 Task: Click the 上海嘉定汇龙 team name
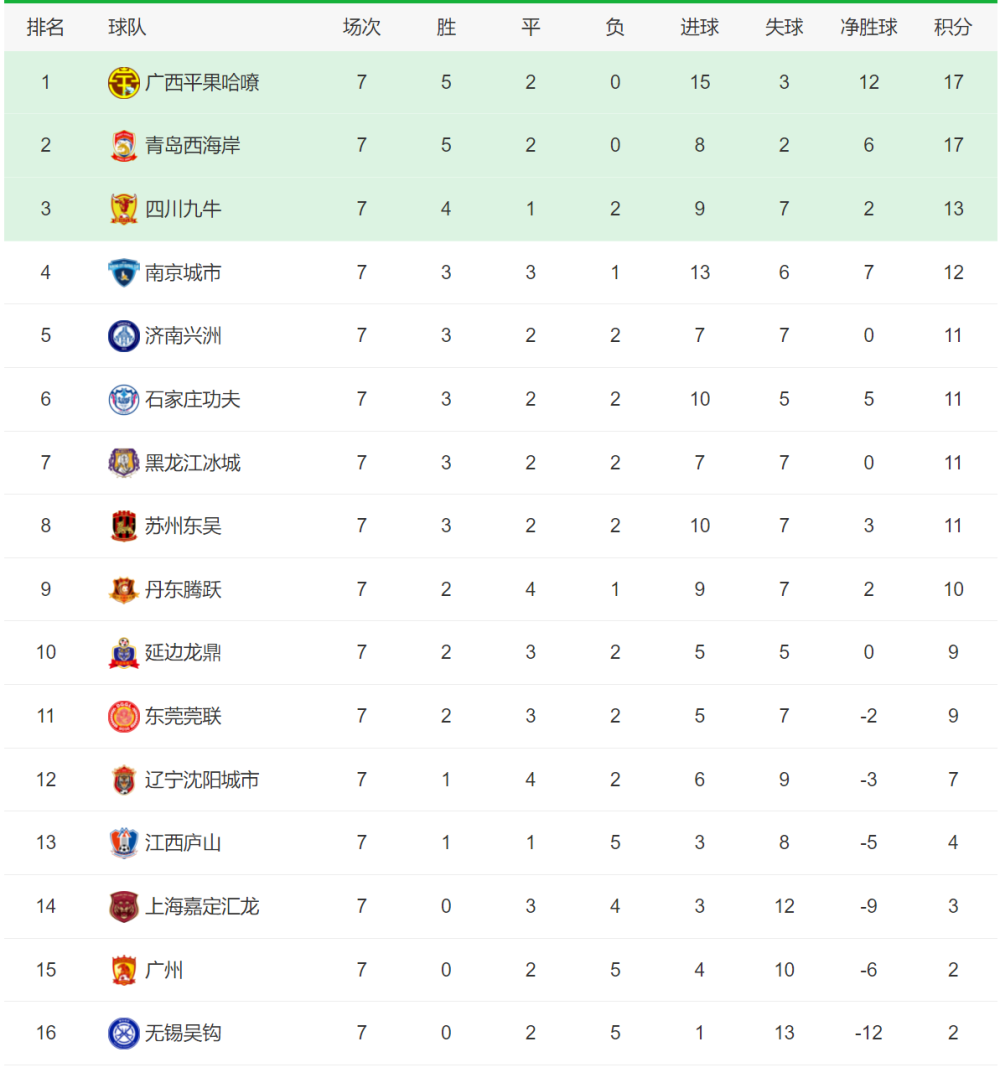click(x=202, y=906)
